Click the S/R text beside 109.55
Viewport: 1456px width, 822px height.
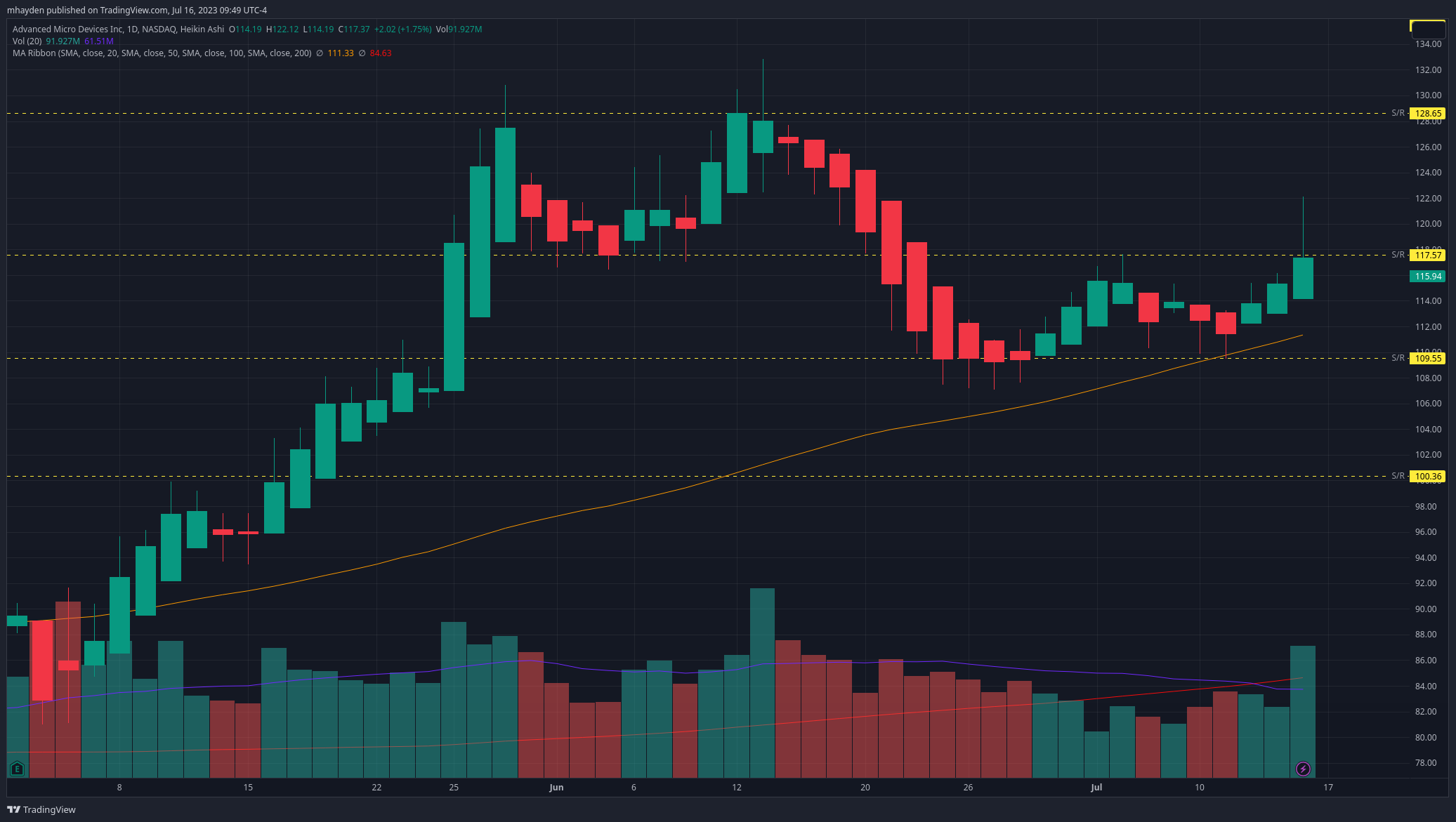click(1398, 358)
